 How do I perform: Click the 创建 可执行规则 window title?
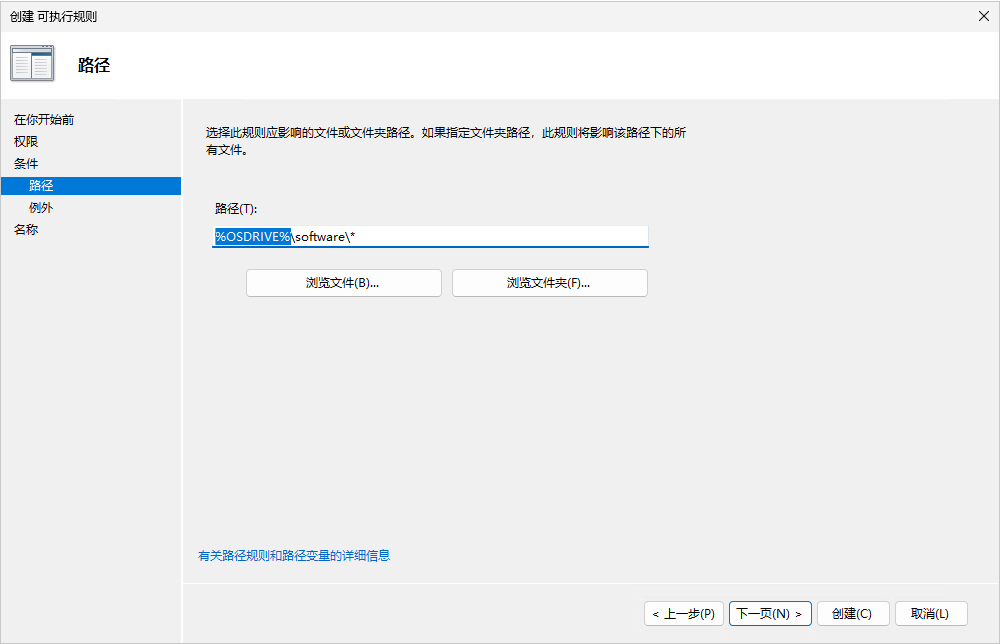coord(54,17)
